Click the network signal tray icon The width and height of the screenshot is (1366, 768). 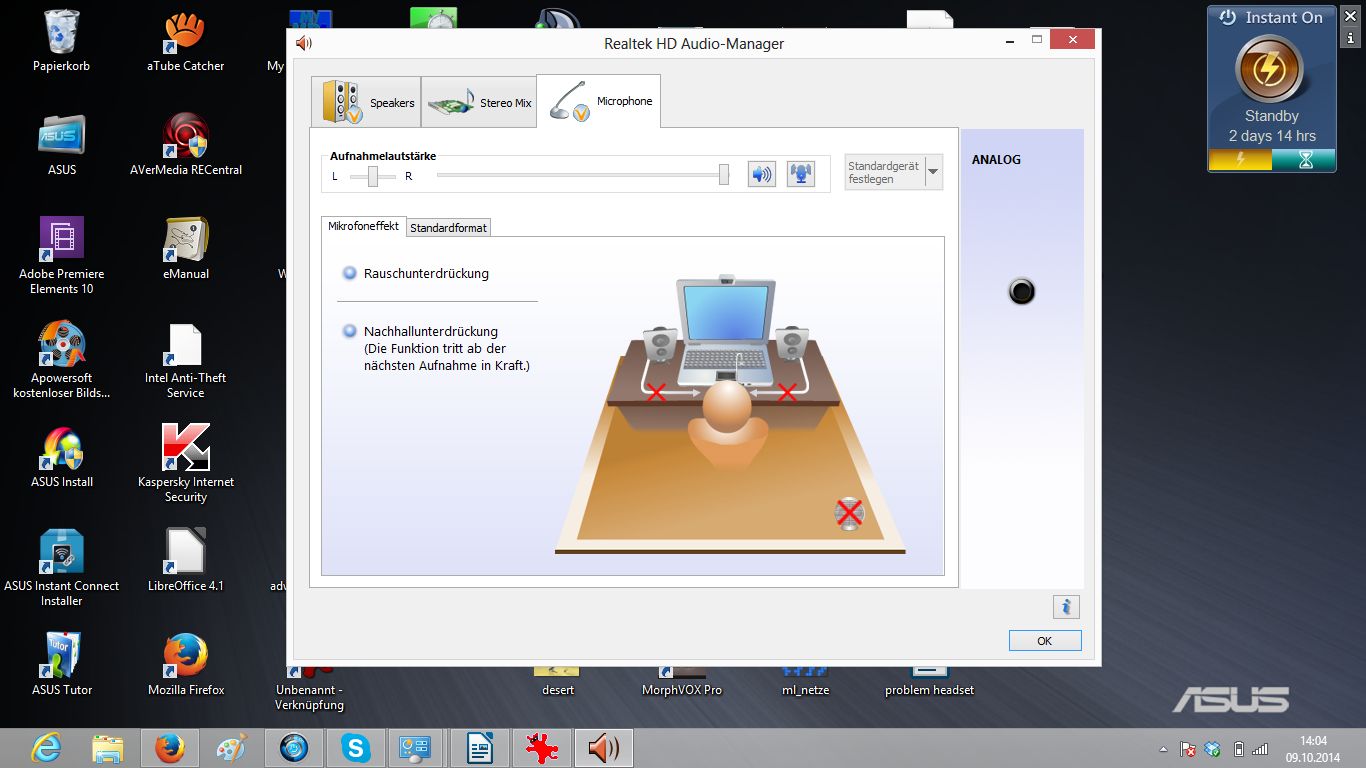click(1260, 749)
